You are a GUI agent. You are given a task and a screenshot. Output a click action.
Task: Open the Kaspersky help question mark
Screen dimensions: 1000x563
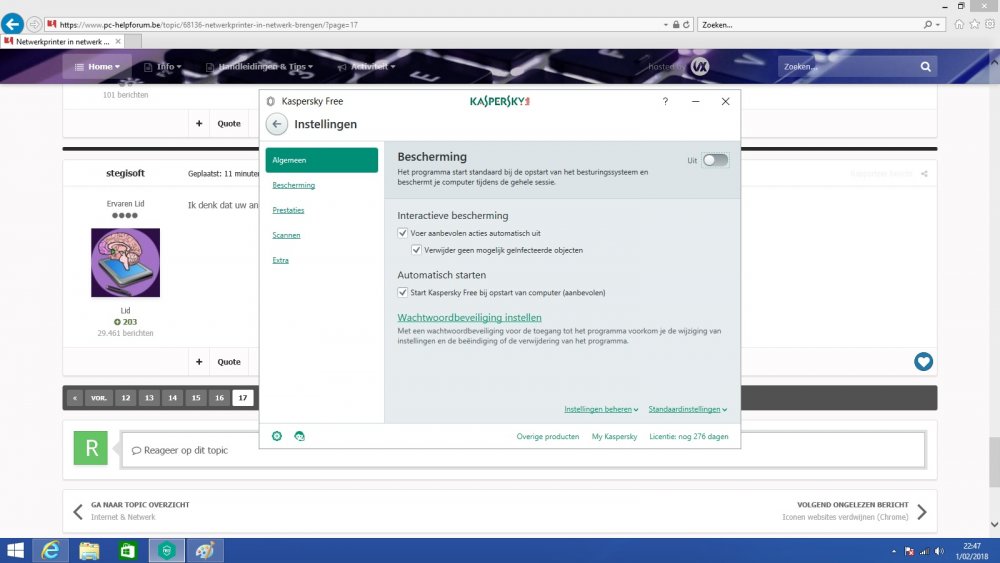pos(665,101)
